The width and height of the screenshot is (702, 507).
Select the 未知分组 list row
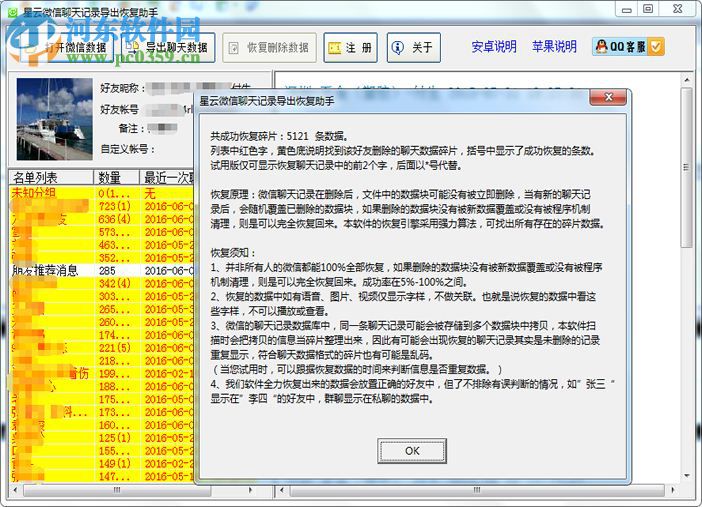[x=102, y=193]
